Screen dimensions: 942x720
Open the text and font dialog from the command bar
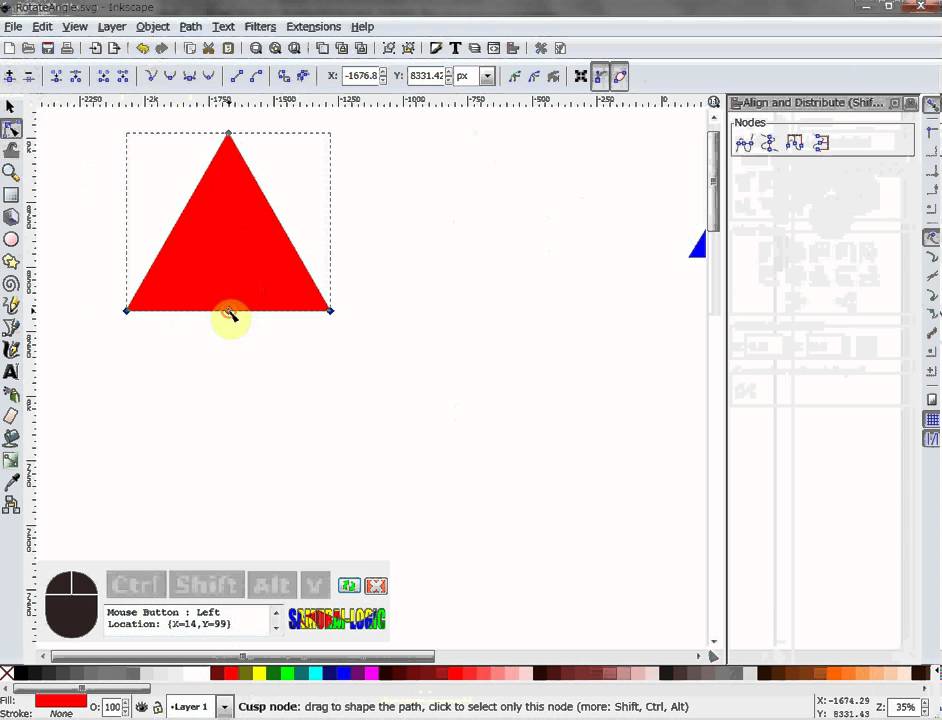pyautogui.click(x=455, y=49)
